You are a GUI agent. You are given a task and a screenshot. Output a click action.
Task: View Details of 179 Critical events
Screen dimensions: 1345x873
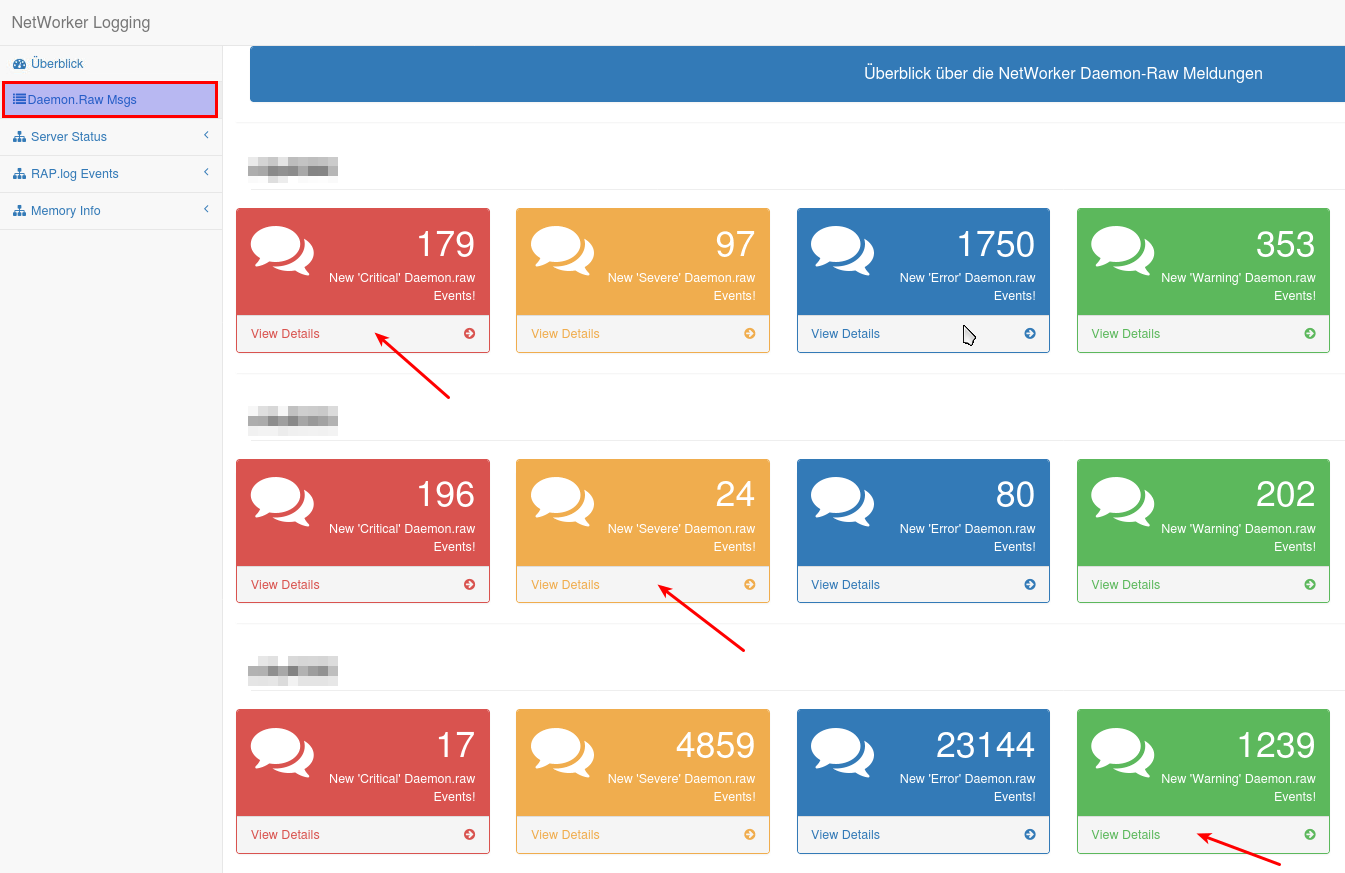click(x=285, y=334)
